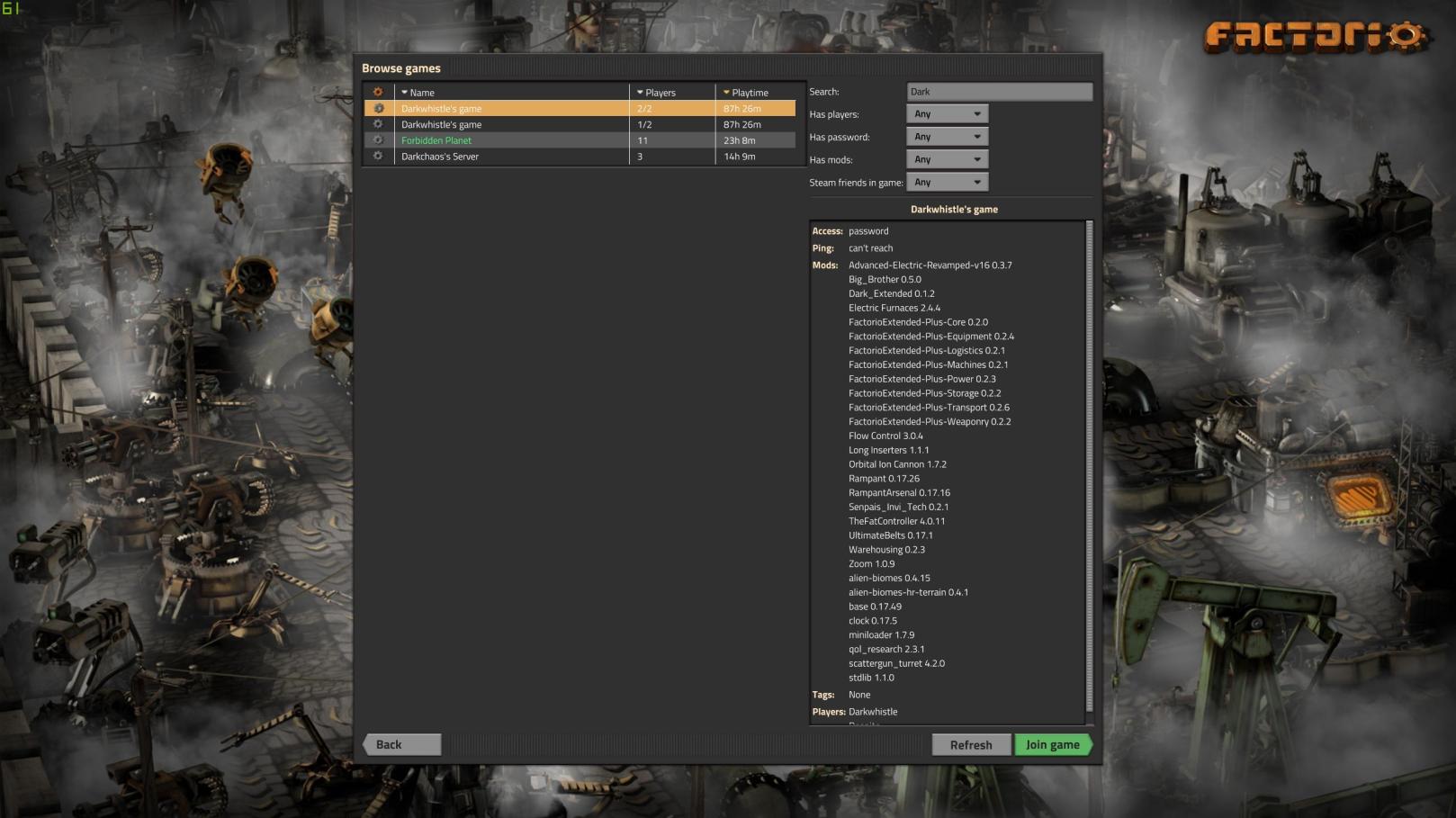Click the Advanced-Electric-Revamped-v16 0.3.7 mod entry

click(x=930, y=265)
